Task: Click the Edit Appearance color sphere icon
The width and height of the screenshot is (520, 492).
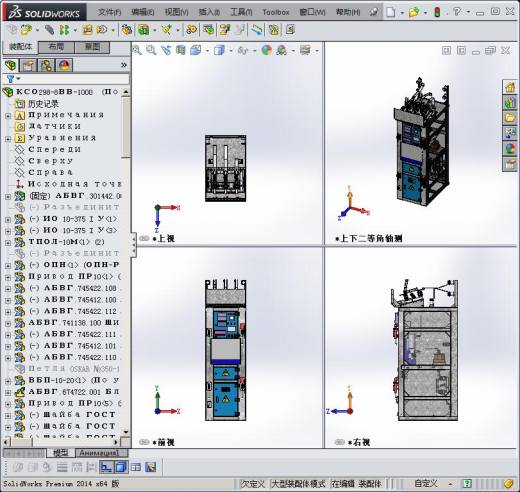Action: click(267, 50)
